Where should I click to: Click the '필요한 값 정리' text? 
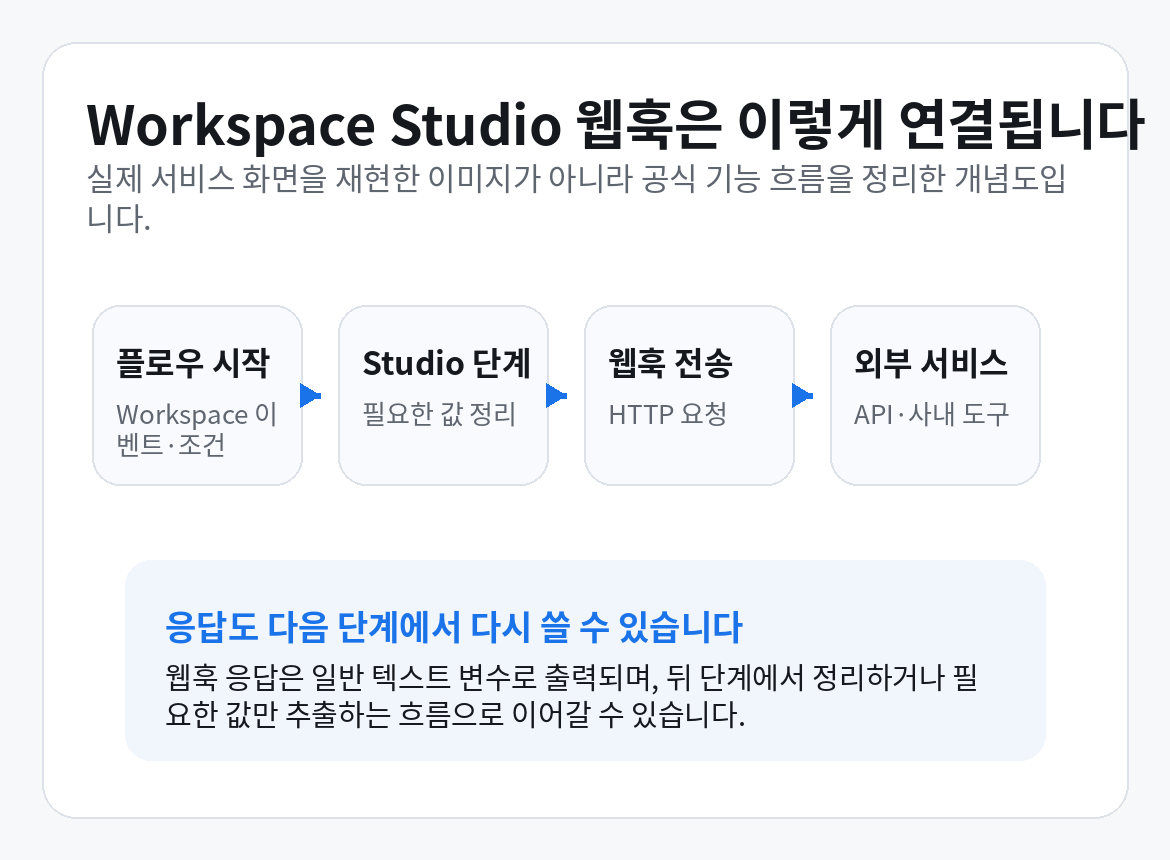439,414
